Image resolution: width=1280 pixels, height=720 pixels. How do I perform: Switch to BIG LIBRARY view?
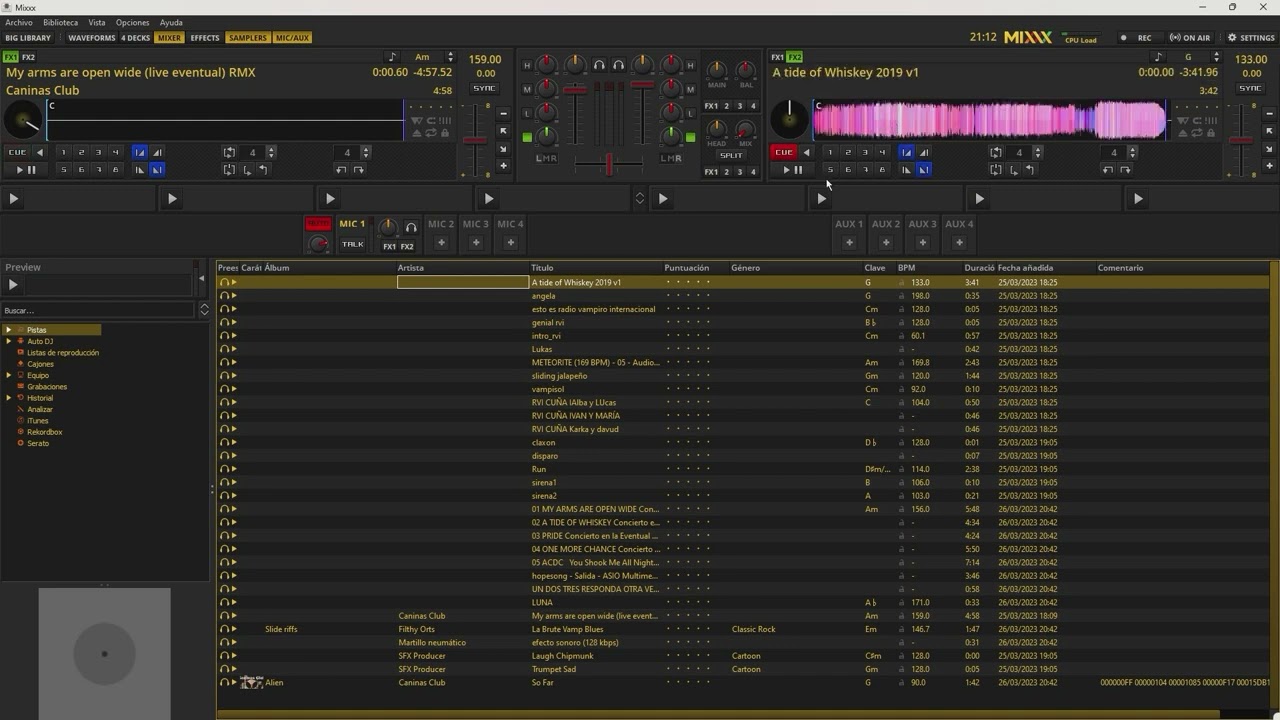(x=28, y=38)
